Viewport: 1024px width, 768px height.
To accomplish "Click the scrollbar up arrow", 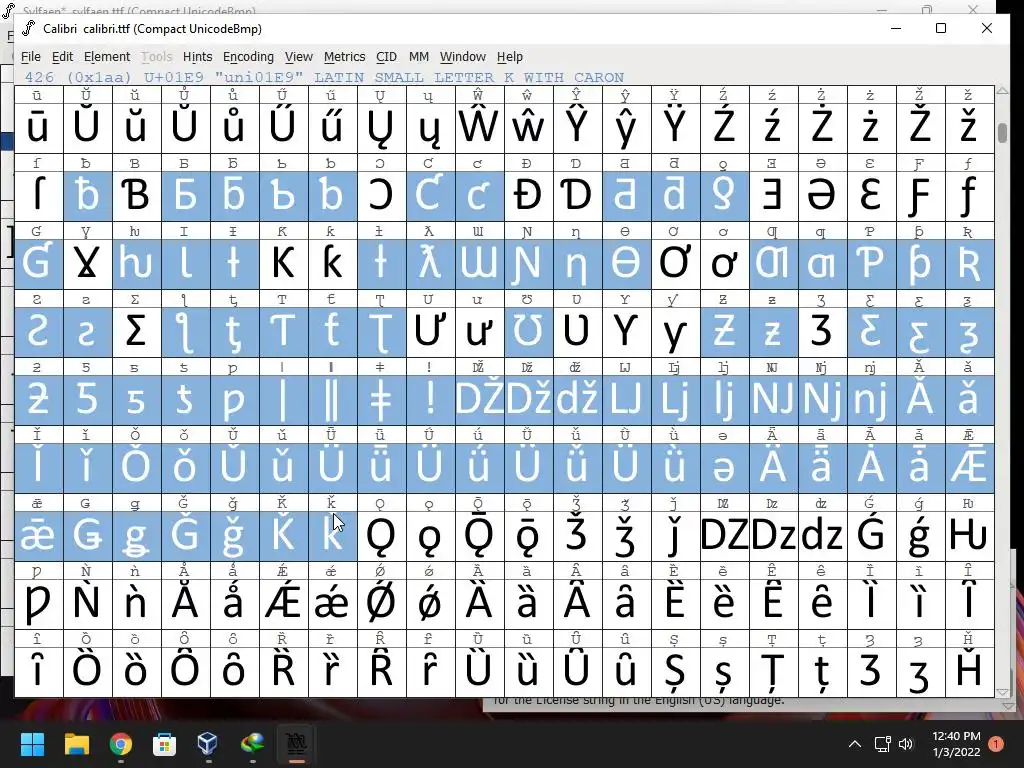I will point(1002,91).
